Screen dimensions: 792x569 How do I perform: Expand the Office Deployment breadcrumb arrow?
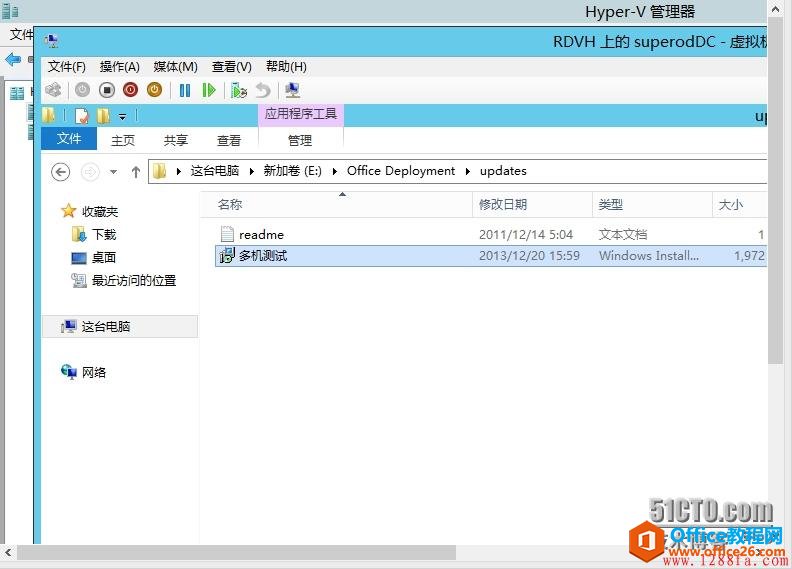coord(467,171)
